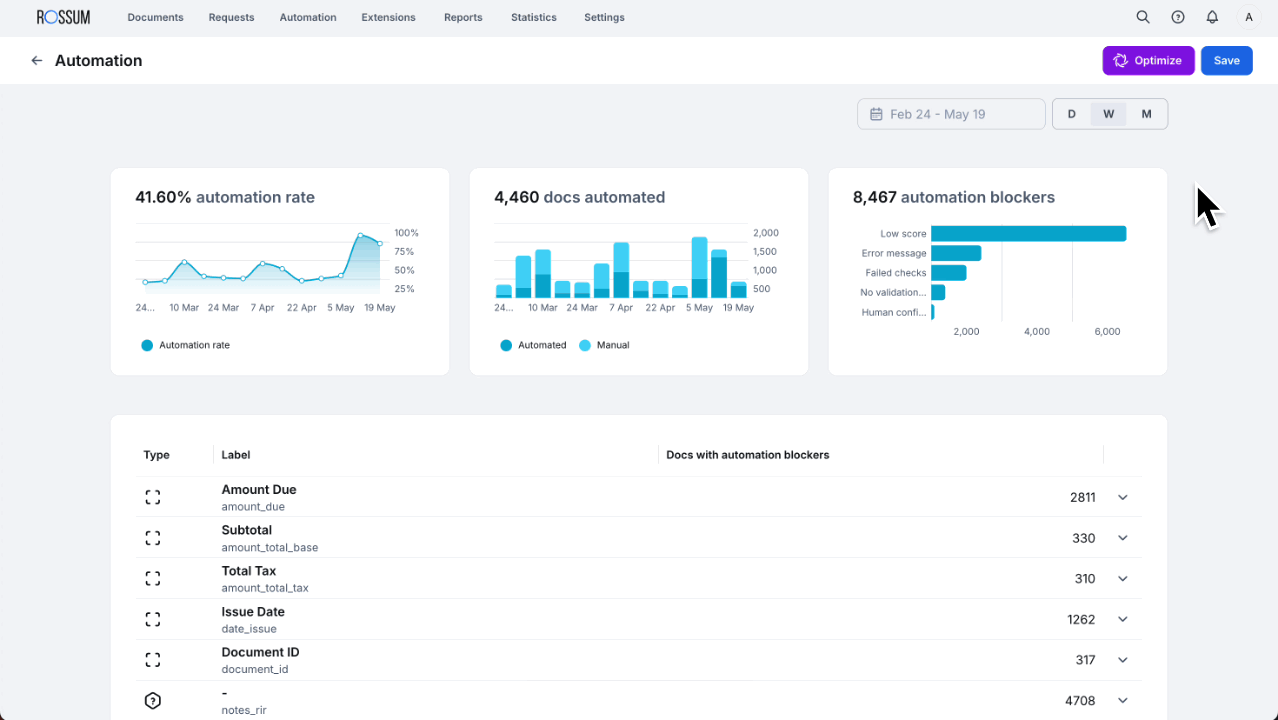
Task: Click the back arrow next to Automation
Action: [x=37, y=60]
